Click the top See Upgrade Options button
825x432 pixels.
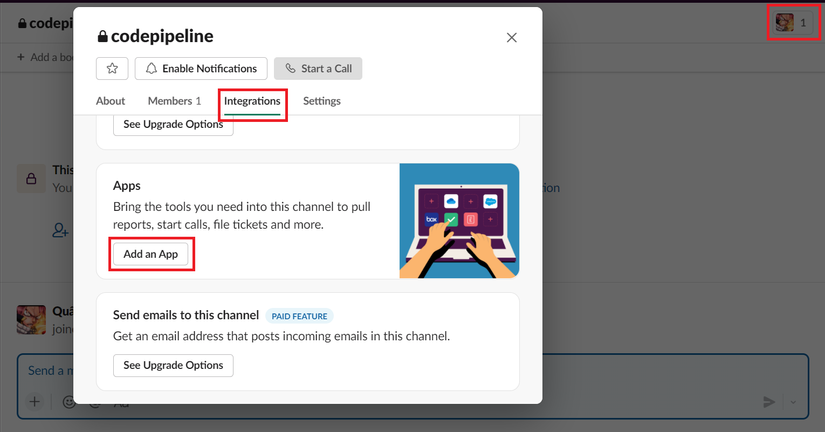[173, 125]
